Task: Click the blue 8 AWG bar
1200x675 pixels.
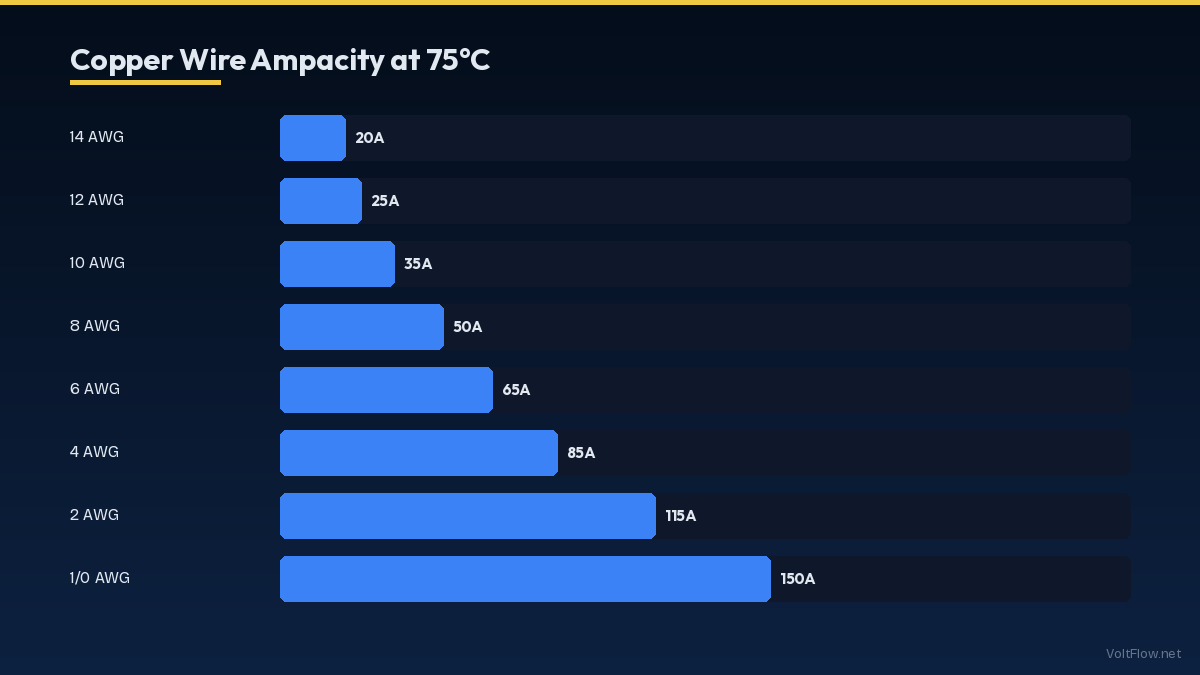Action: pyautogui.click(x=361, y=327)
